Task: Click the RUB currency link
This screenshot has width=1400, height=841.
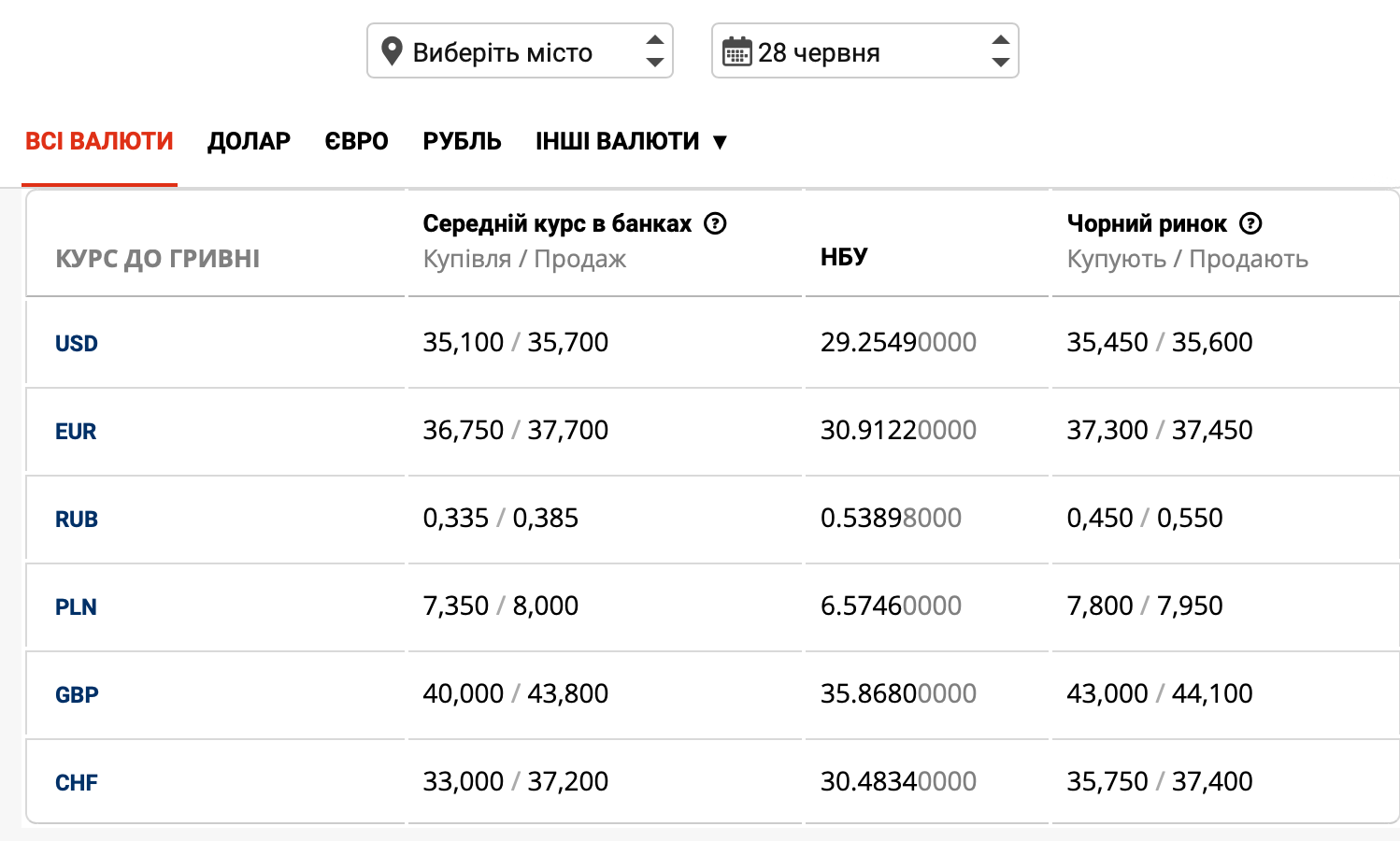Action: [x=77, y=519]
